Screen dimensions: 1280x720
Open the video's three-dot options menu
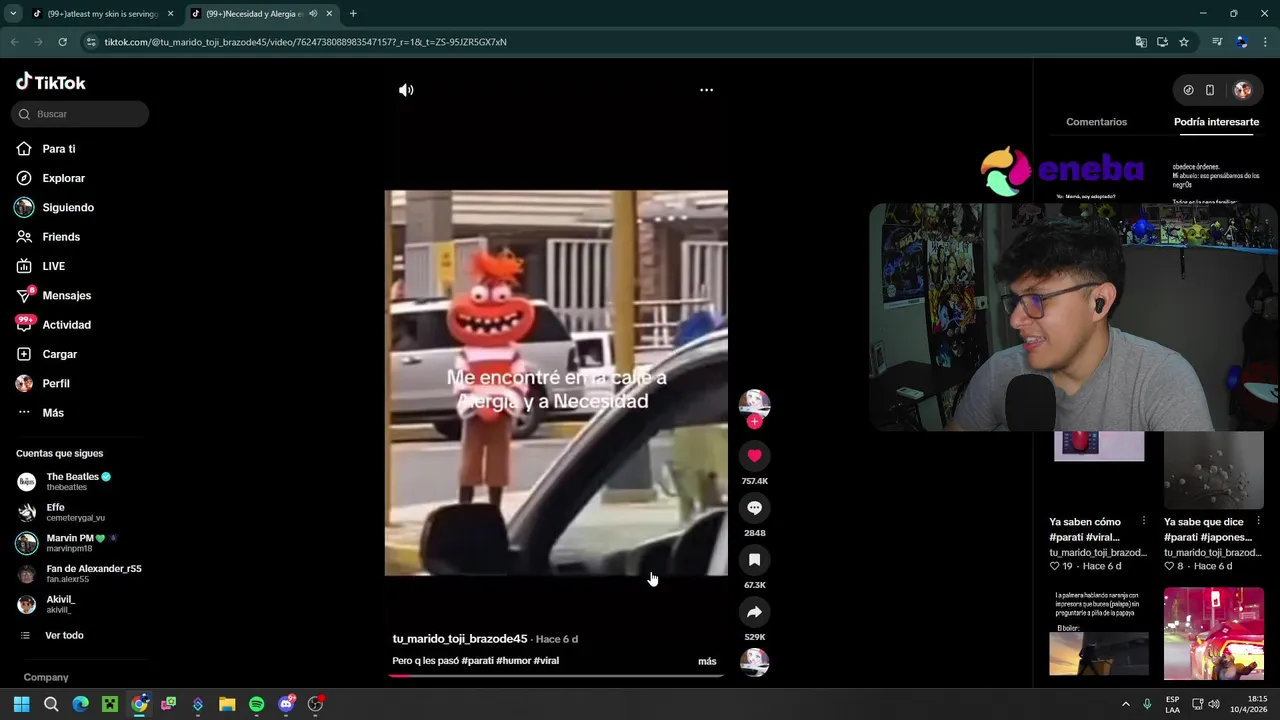[x=706, y=90]
